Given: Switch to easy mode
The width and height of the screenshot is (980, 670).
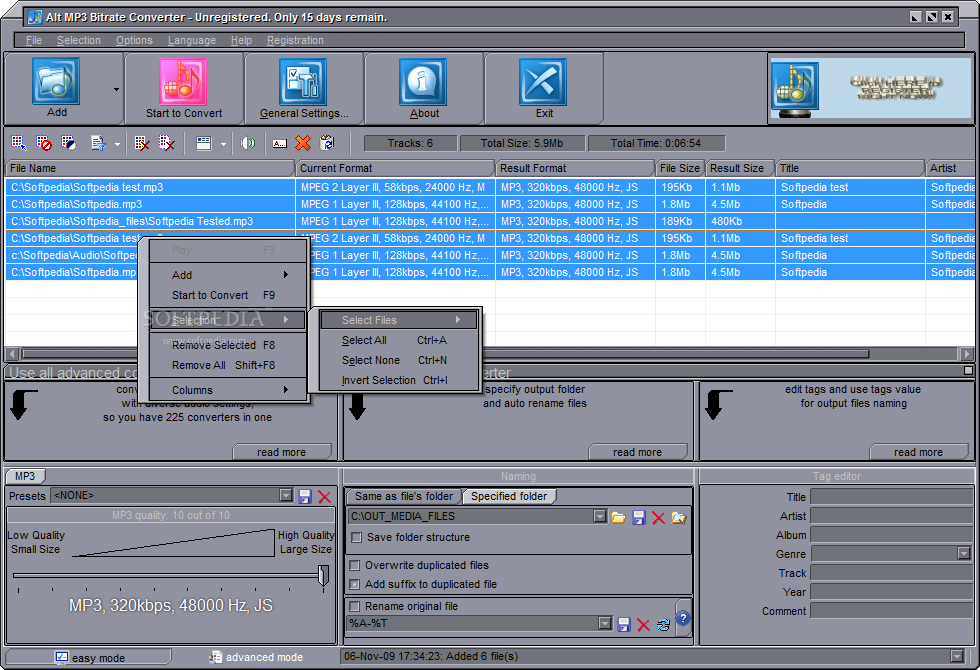Looking at the screenshot, I should pos(89,658).
